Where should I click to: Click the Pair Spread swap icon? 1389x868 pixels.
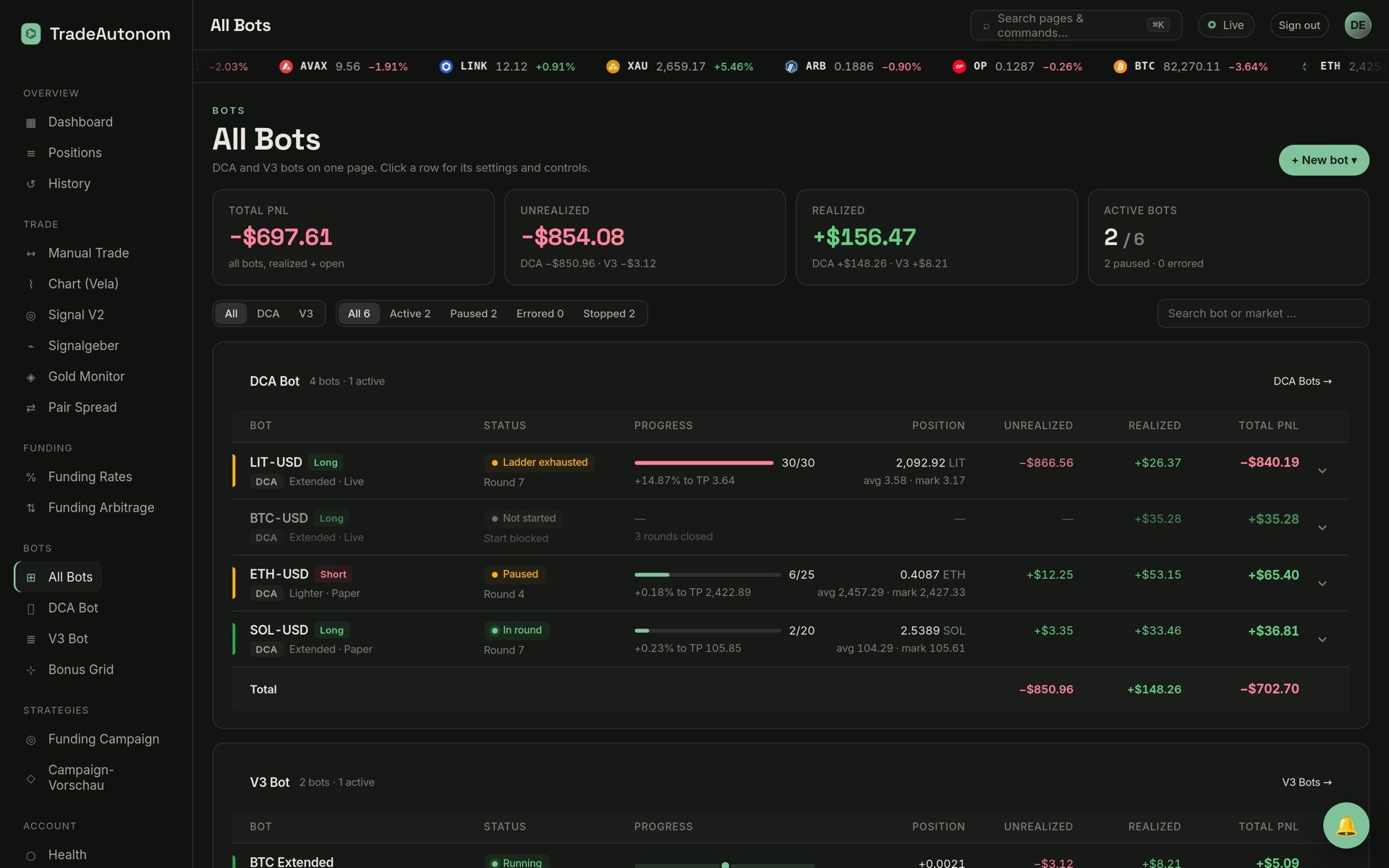click(30, 408)
